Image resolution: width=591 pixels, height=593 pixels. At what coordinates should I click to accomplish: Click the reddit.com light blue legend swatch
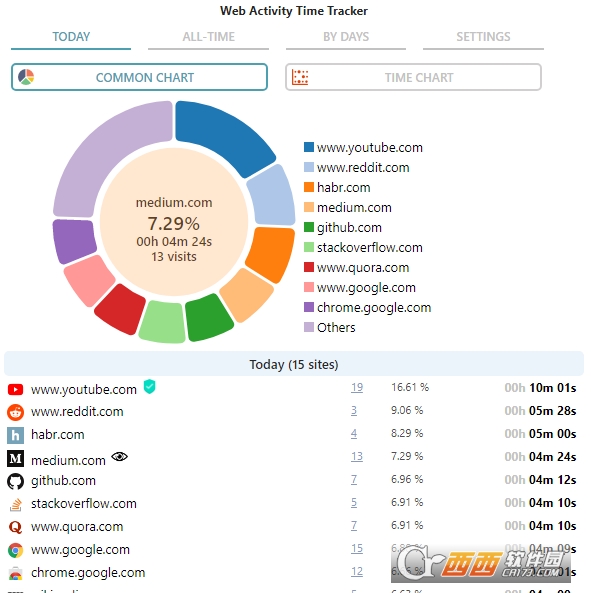pos(309,167)
